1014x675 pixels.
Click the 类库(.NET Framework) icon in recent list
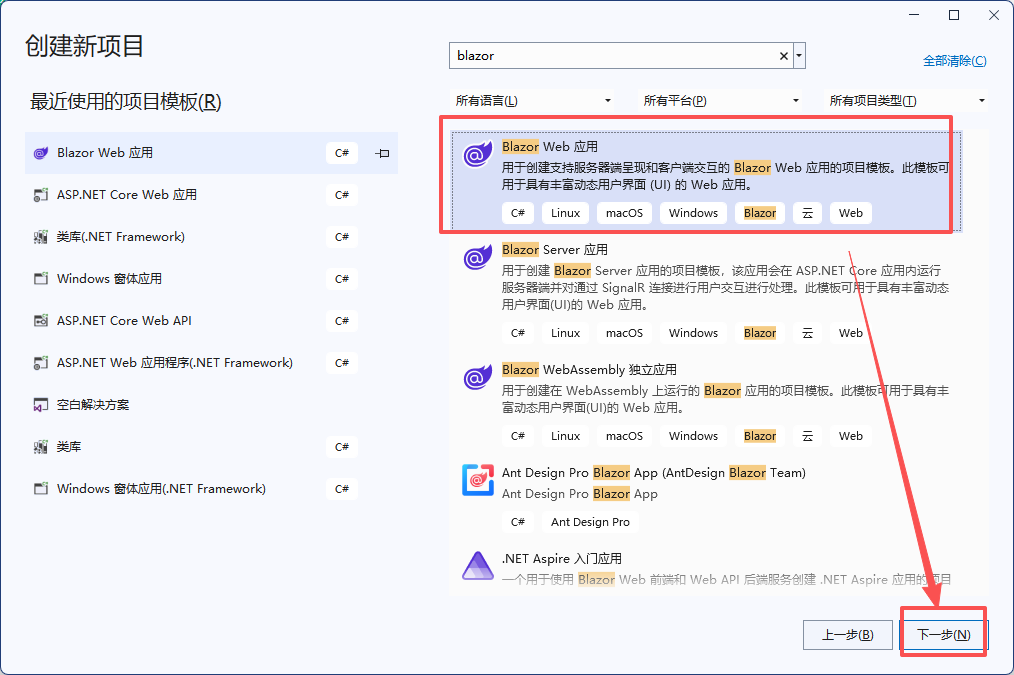tap(41, 237)
